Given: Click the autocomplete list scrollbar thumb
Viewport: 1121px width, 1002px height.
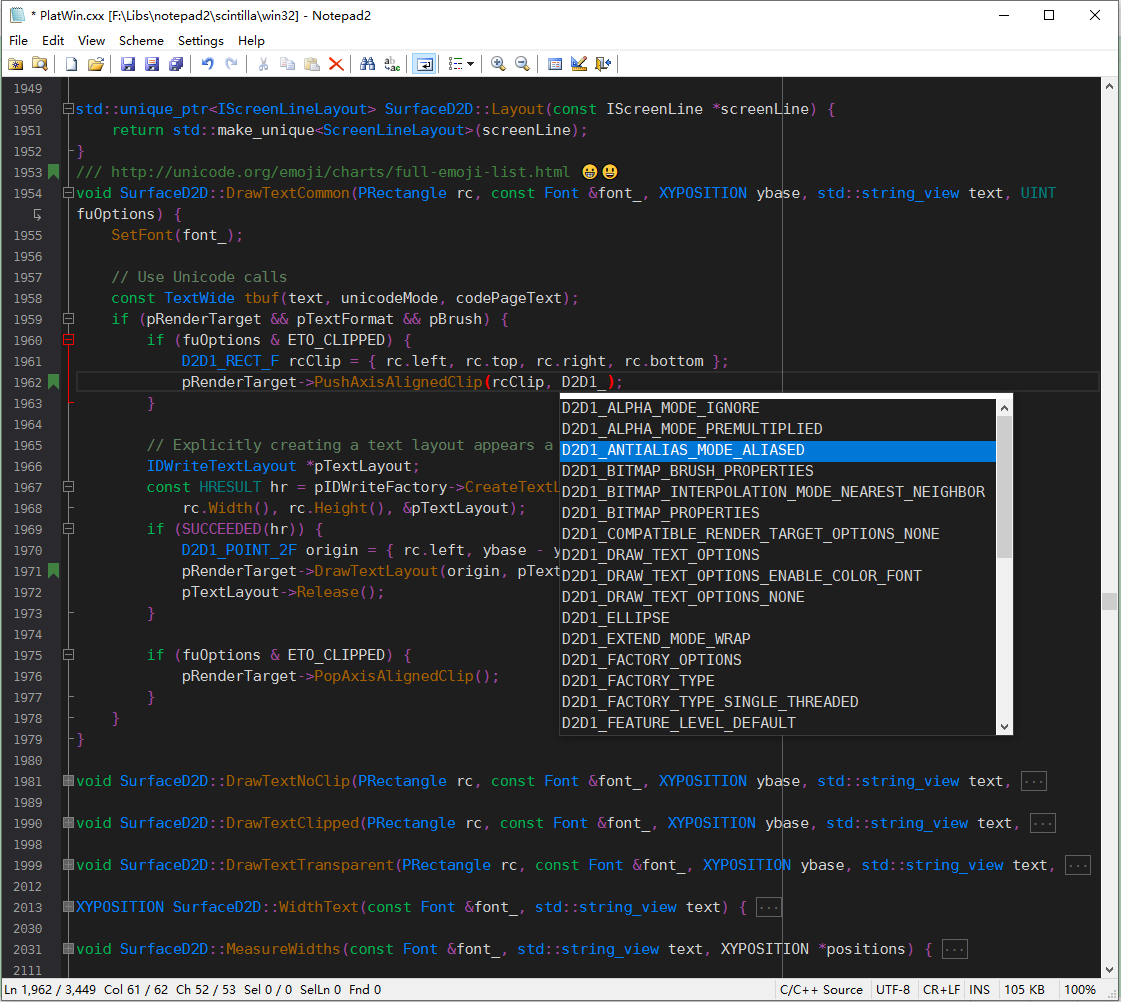Looking at the screenshot, I should [x=1004, y=486].
